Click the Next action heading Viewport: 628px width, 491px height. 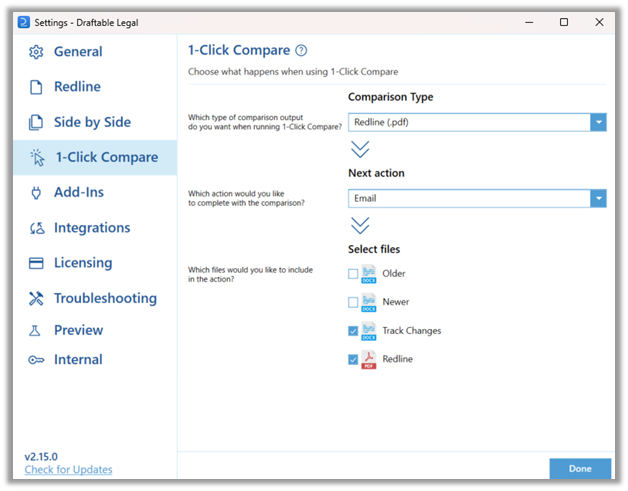pyautogui.click(x=376, y=173)
